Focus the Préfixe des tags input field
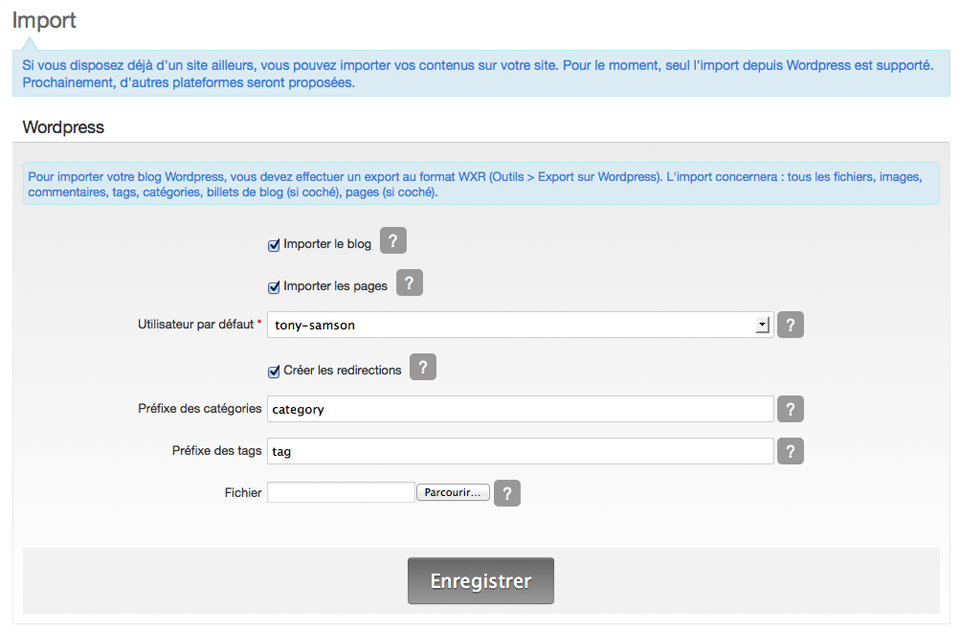960x632 pixels. [x=520, y=451]
